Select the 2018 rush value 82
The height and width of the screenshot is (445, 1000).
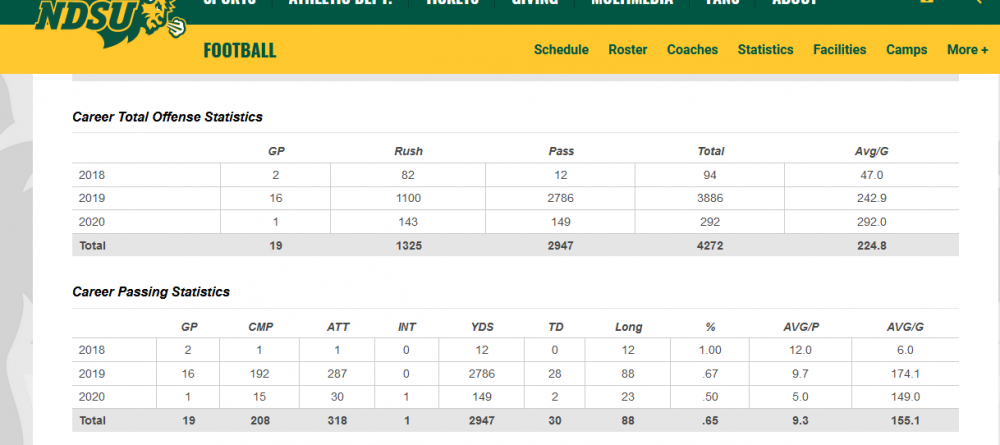(408, 175)
